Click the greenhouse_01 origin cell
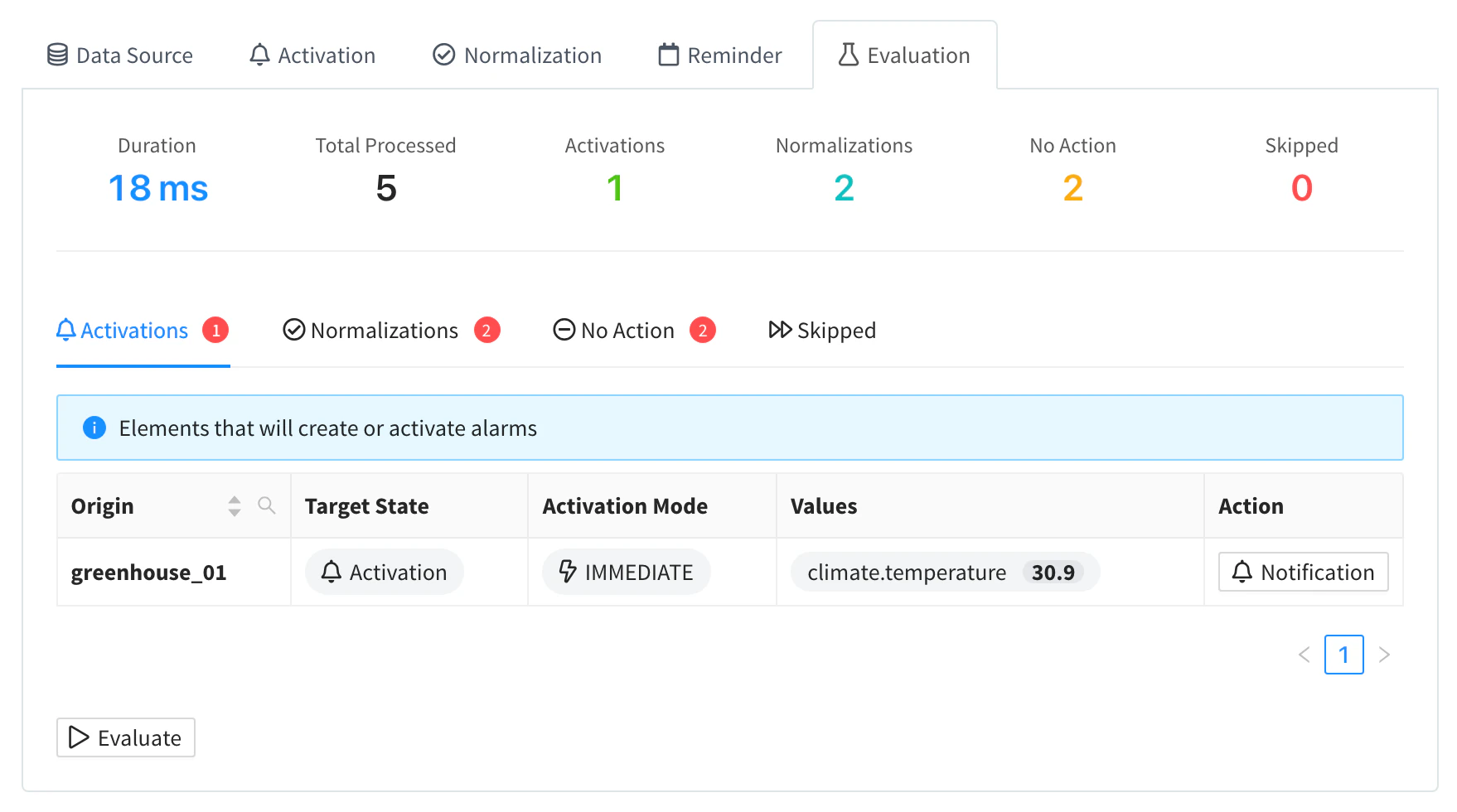Viewport: 1457px width, 812px height. pos(174,573)
